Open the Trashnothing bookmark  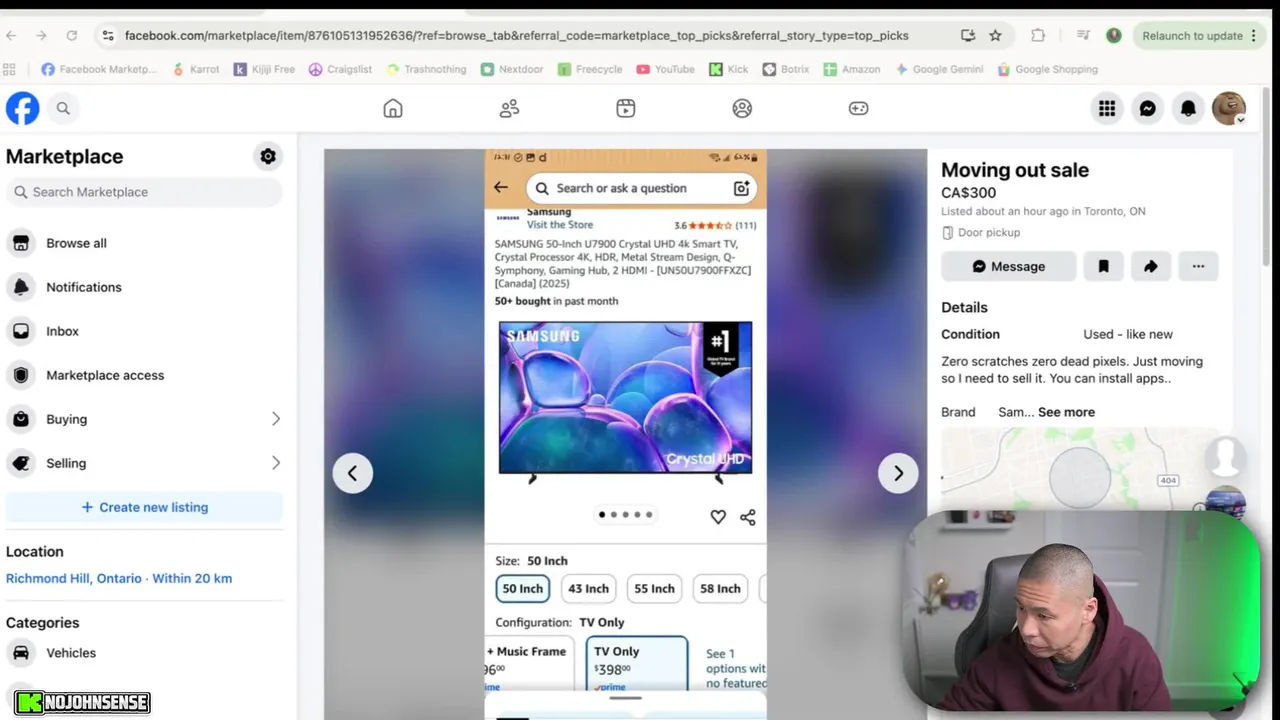point(426,69)
